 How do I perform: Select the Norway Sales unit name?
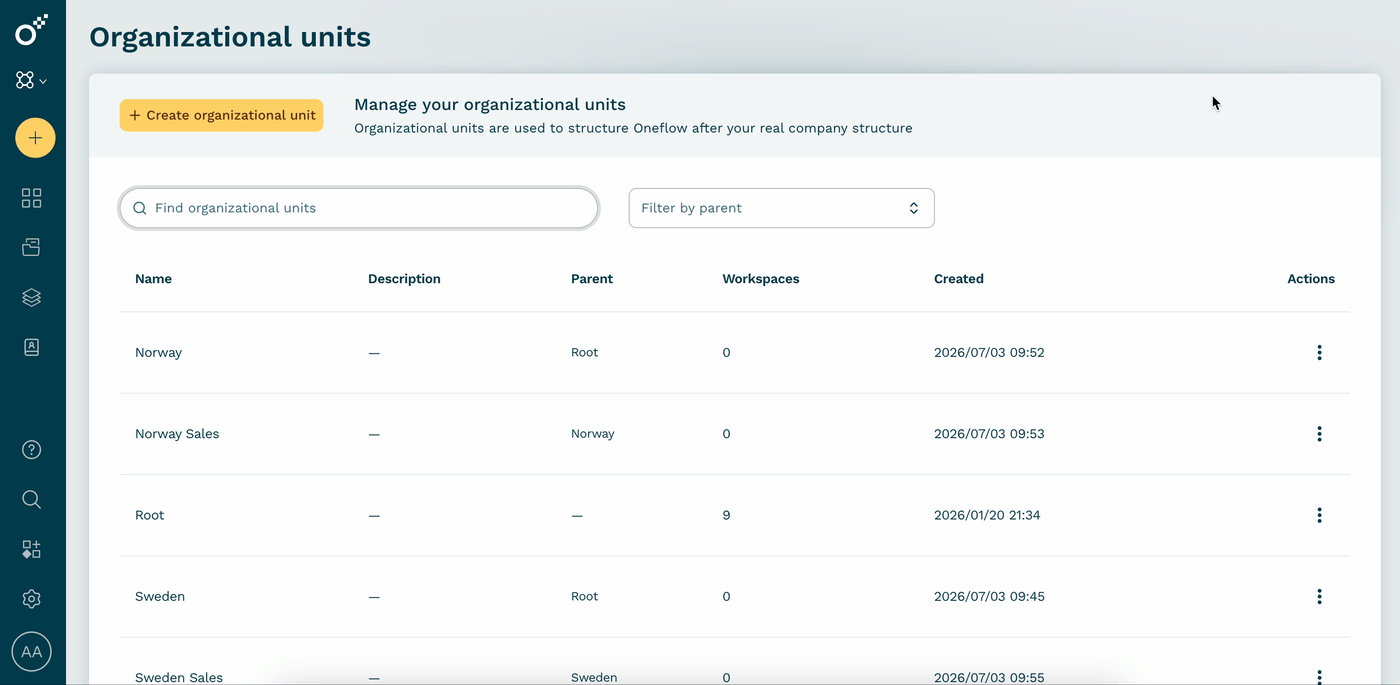pos(177,434)
